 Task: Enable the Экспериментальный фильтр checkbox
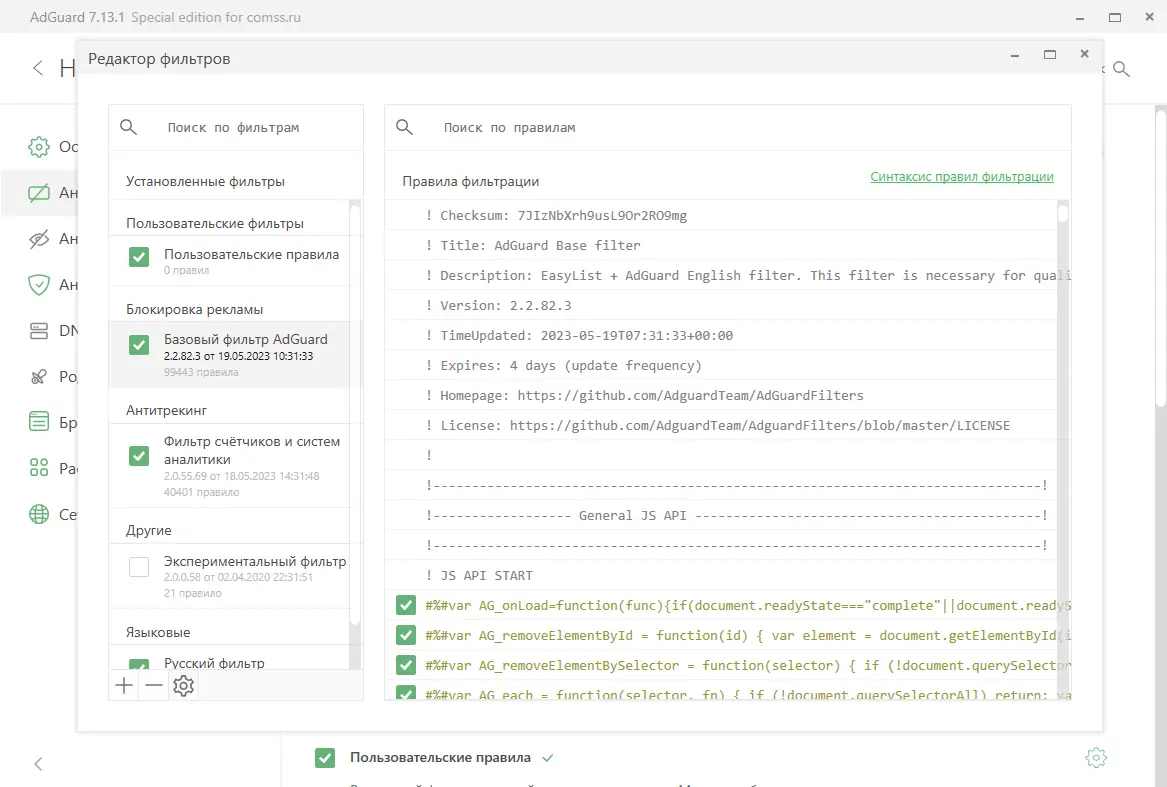[139, 567]
